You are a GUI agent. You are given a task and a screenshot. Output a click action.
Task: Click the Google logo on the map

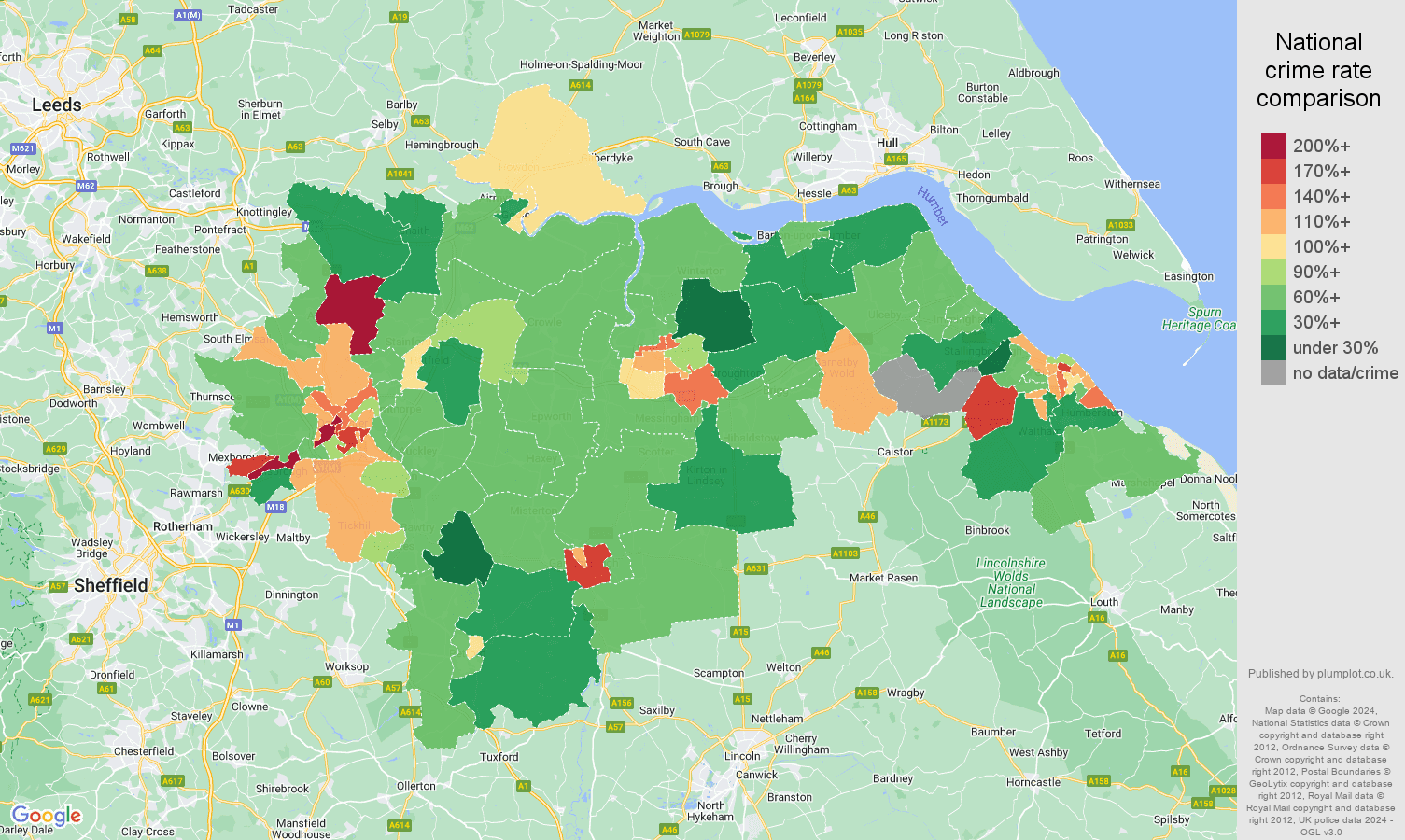(46, 817)
